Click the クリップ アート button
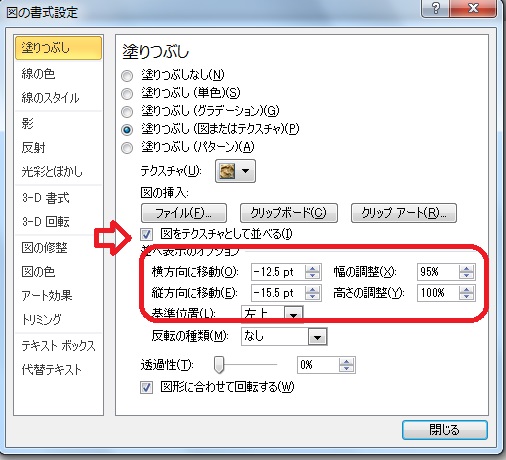The image size is (506, 460). click(404, 213)
